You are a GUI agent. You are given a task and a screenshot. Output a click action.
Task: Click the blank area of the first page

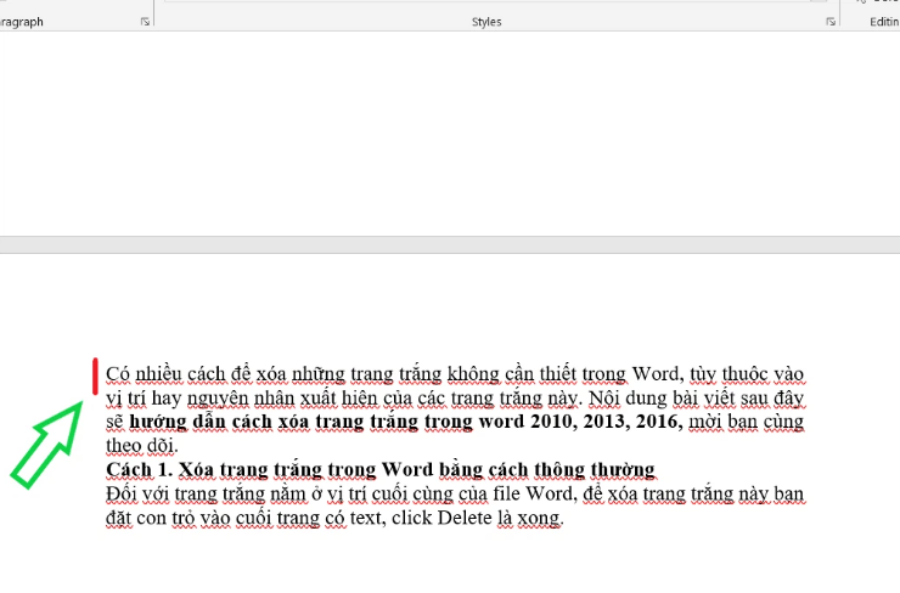450,130
